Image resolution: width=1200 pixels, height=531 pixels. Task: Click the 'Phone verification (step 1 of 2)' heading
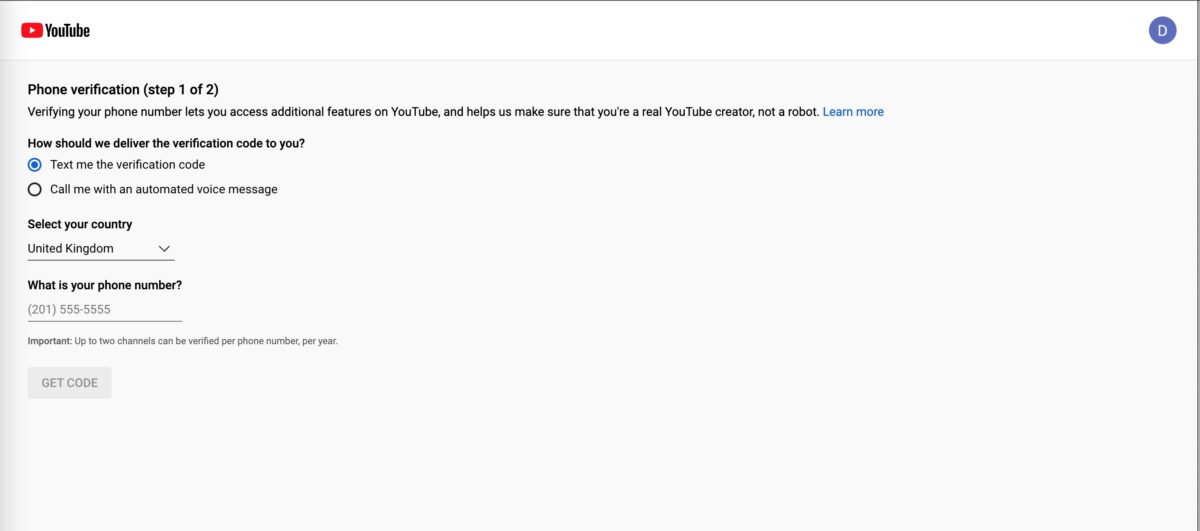tap(123, 89)
